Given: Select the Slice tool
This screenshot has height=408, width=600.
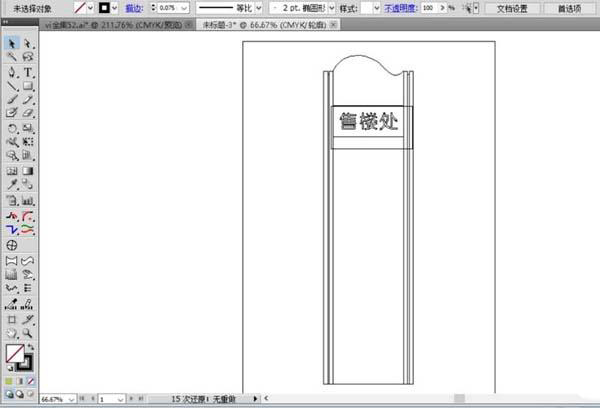Looking at the screenshot, I should click(x=28, y=319).
